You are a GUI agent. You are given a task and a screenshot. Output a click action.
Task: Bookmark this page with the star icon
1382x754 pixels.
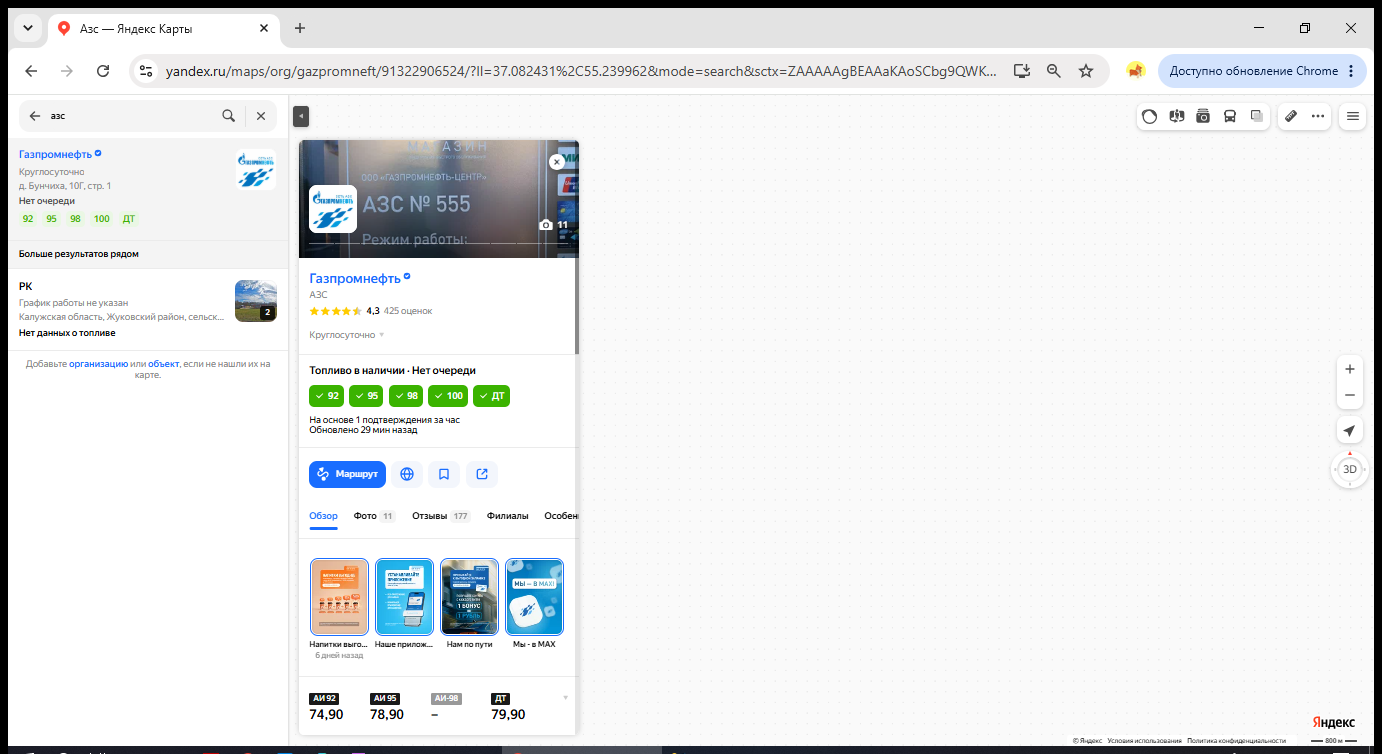tap(1086, 71)
